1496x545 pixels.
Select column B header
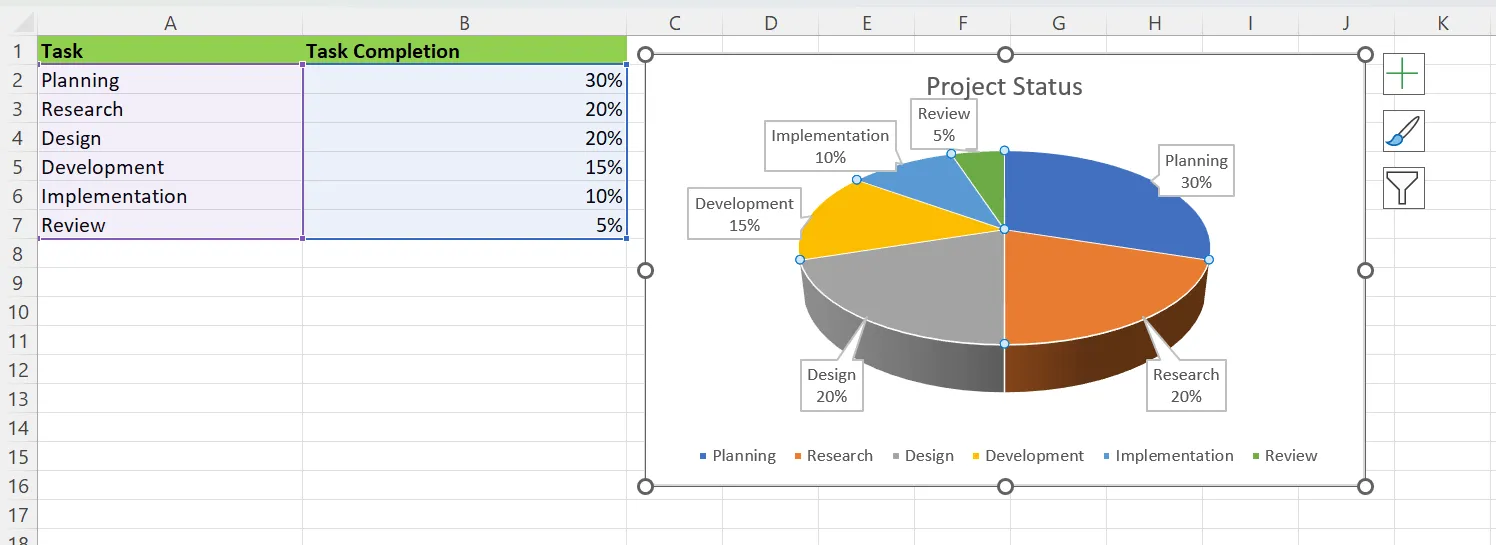click(x=465, y=22)
